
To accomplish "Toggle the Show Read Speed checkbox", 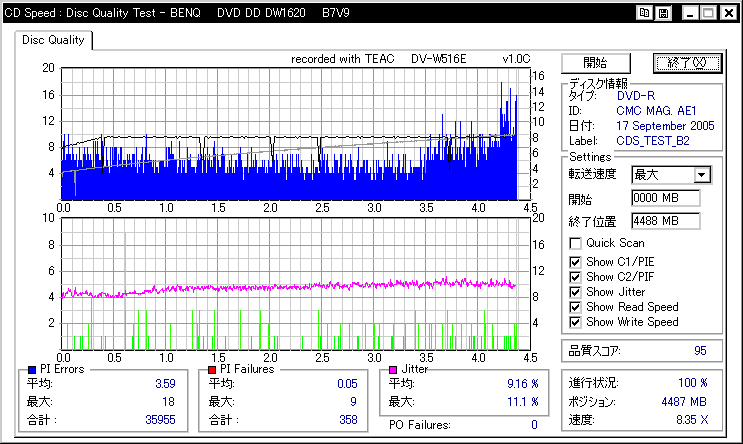I will pos(575,307).
